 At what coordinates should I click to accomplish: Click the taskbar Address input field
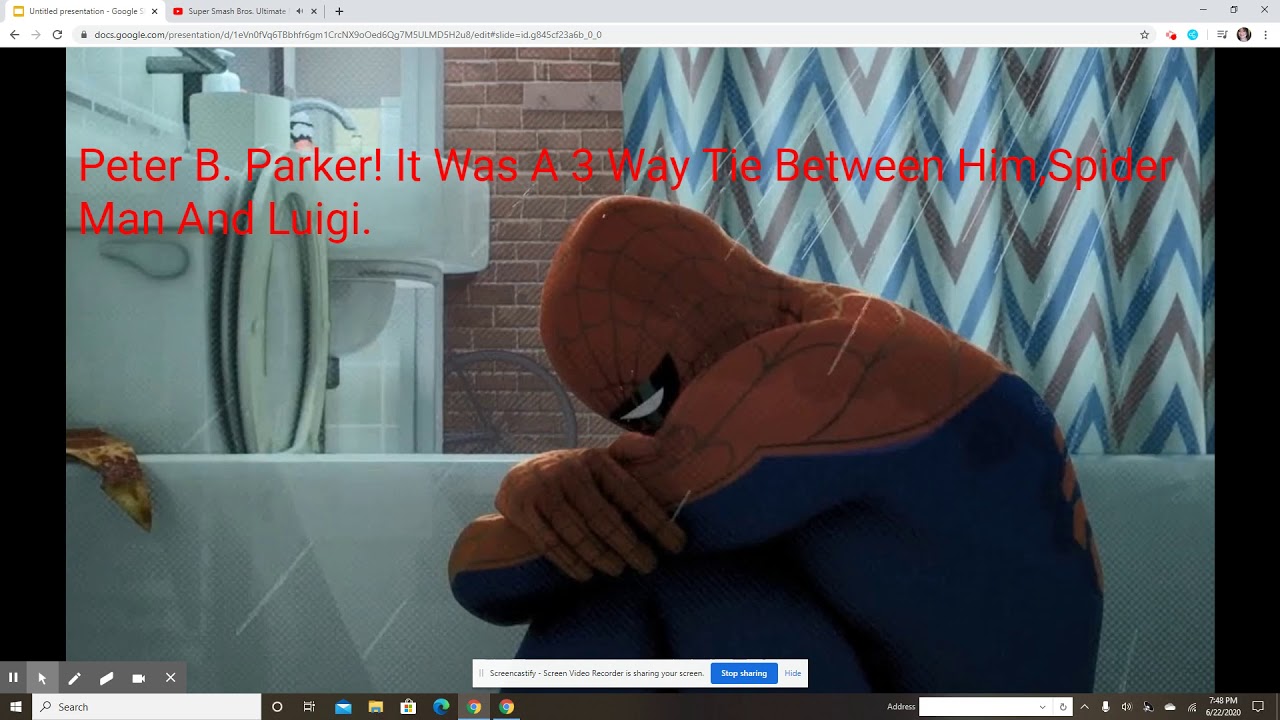[979, 707]
